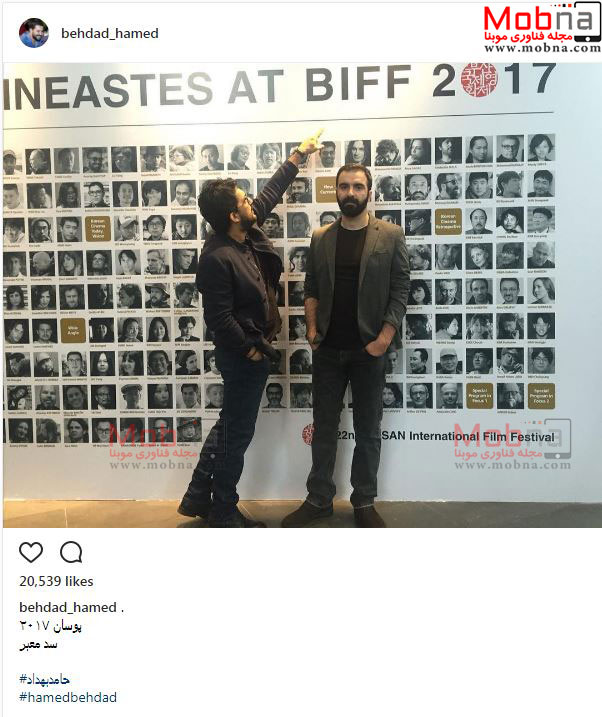602x717 pixels.
Task: Open the #hamedbehdad hashtag link
Action: tap(68, 697)
